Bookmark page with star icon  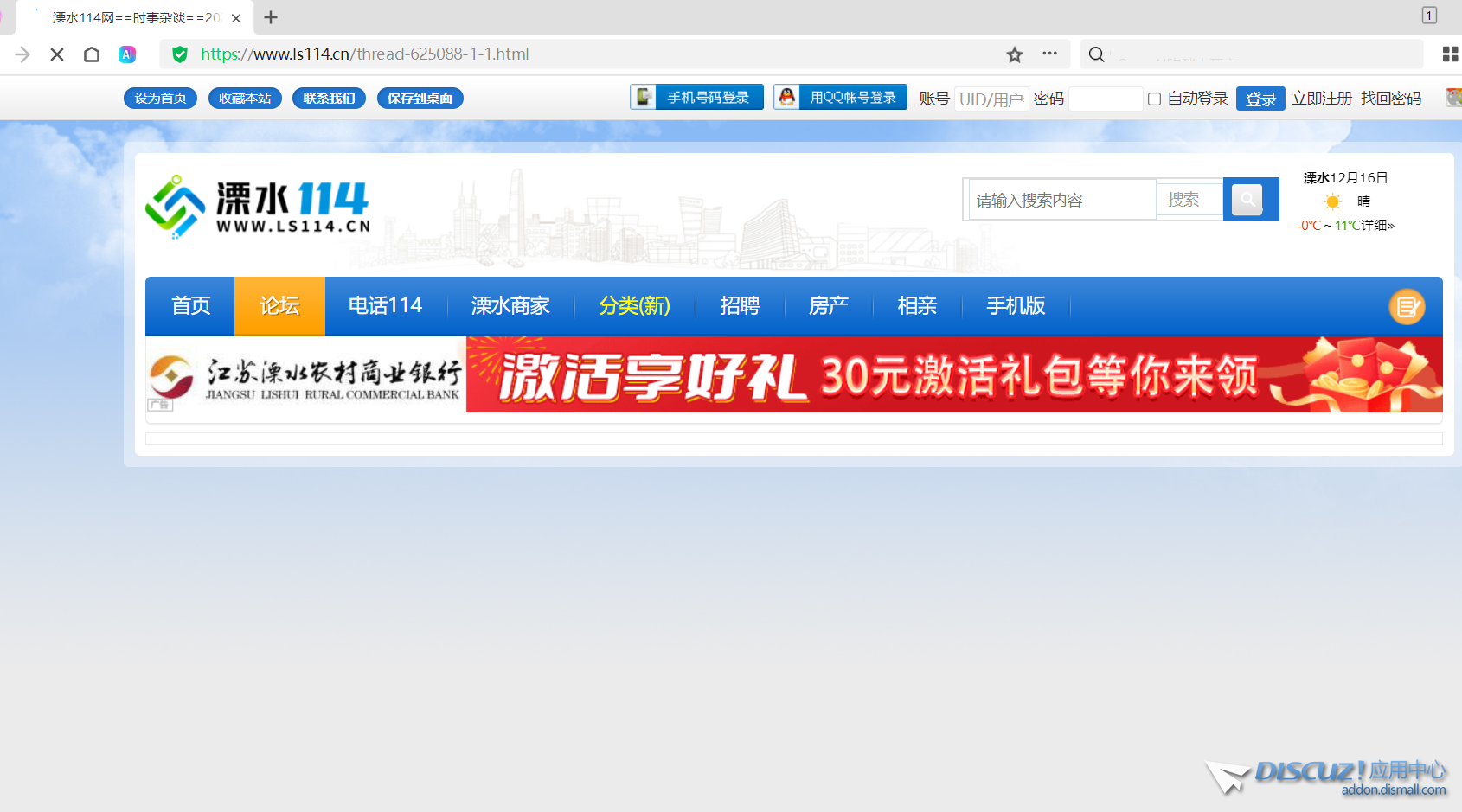pos(1014,54)
